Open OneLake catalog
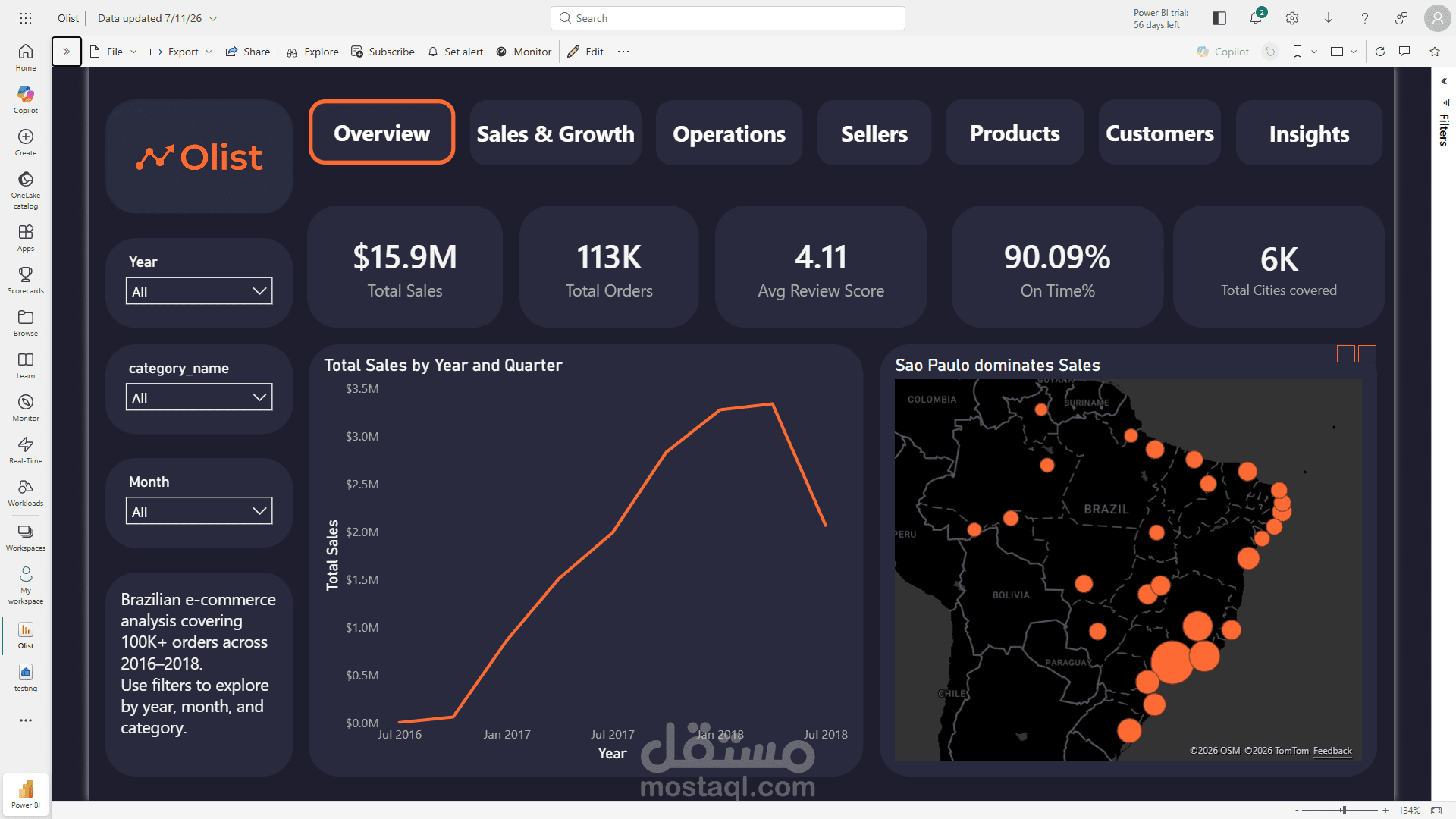The image size is (1456, 819). (x=26, y=190)
